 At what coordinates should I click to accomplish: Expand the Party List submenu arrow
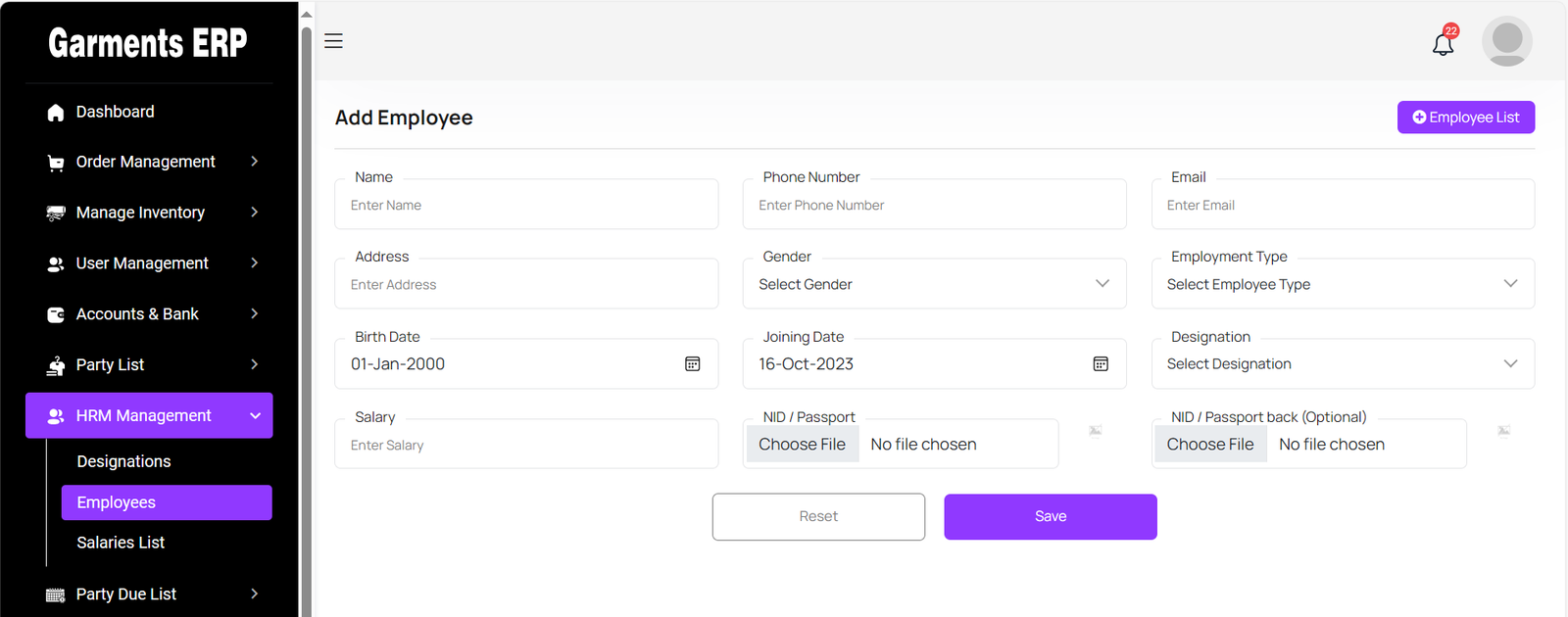(x=255, y=364)
